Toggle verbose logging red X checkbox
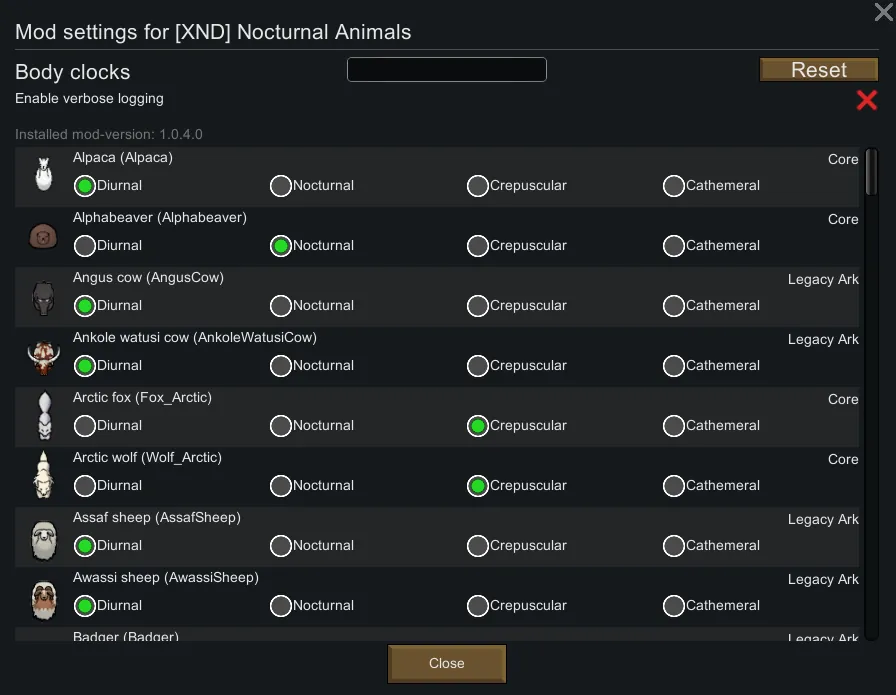The image size is (896, 695). [866, 100]
